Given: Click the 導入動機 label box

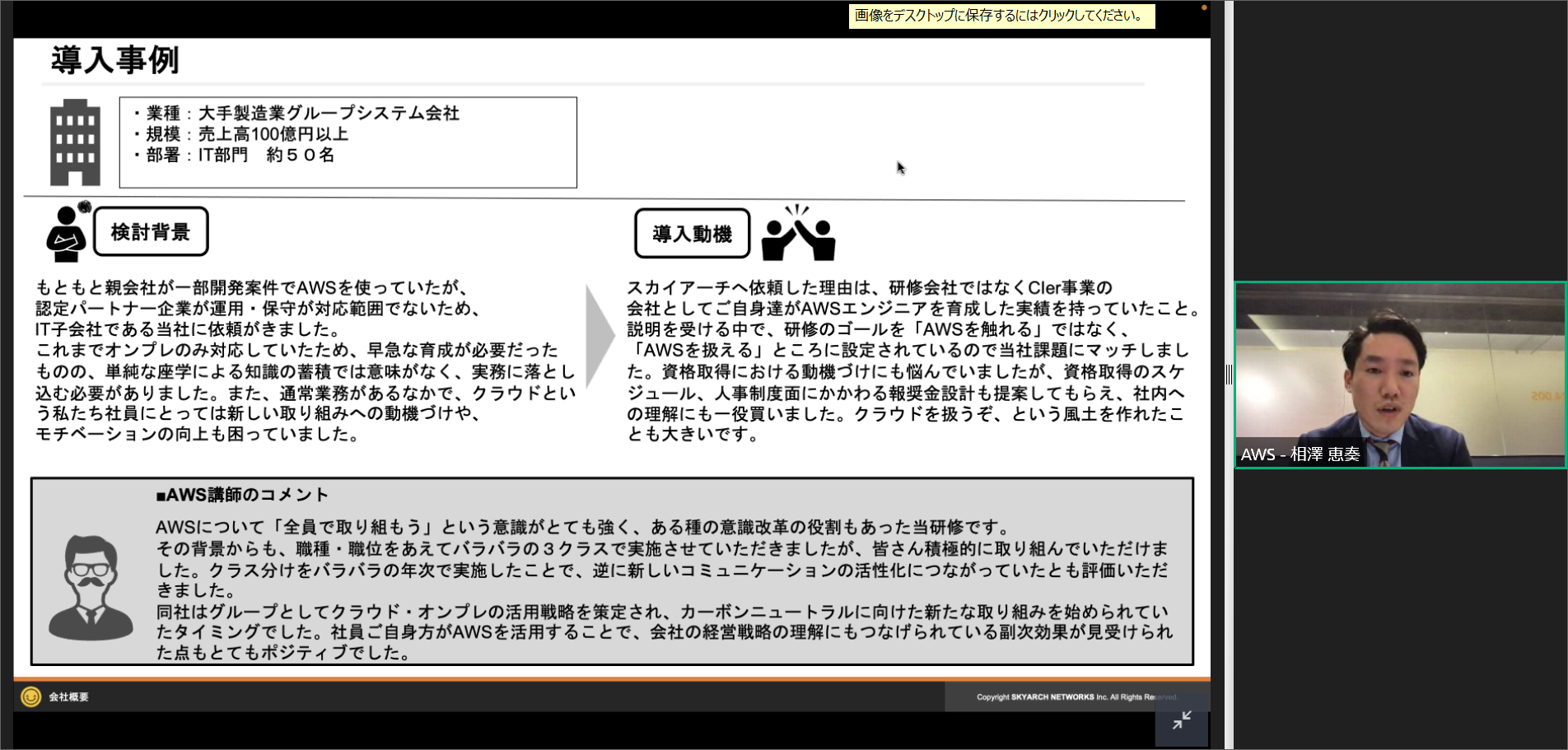Looking at the screenshot, I should pyautogui.click(x=693, y=234).
